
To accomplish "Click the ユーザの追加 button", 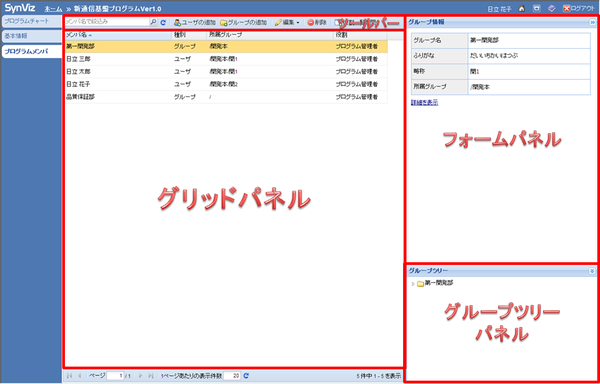I will 195,23.
